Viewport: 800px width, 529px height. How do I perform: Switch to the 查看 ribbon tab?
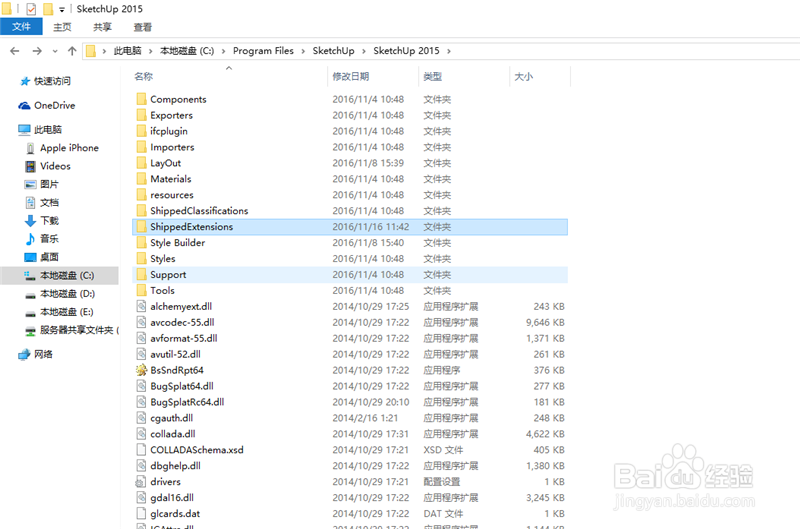click(142, 27)
